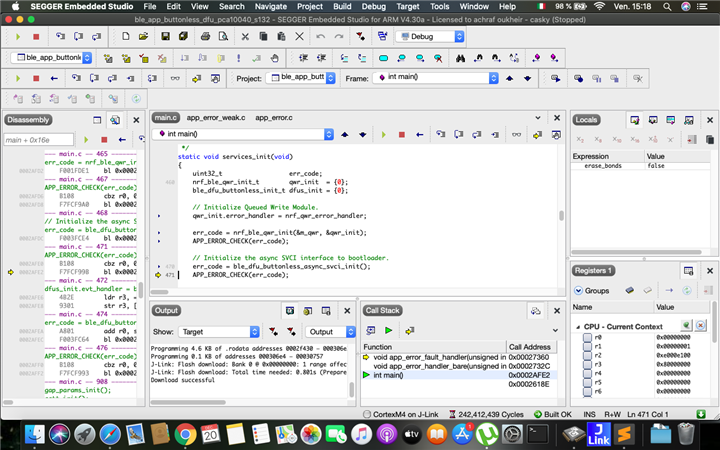
Task: Click the green Go button in the top toolbar
Action: click(x=18, y=37)
